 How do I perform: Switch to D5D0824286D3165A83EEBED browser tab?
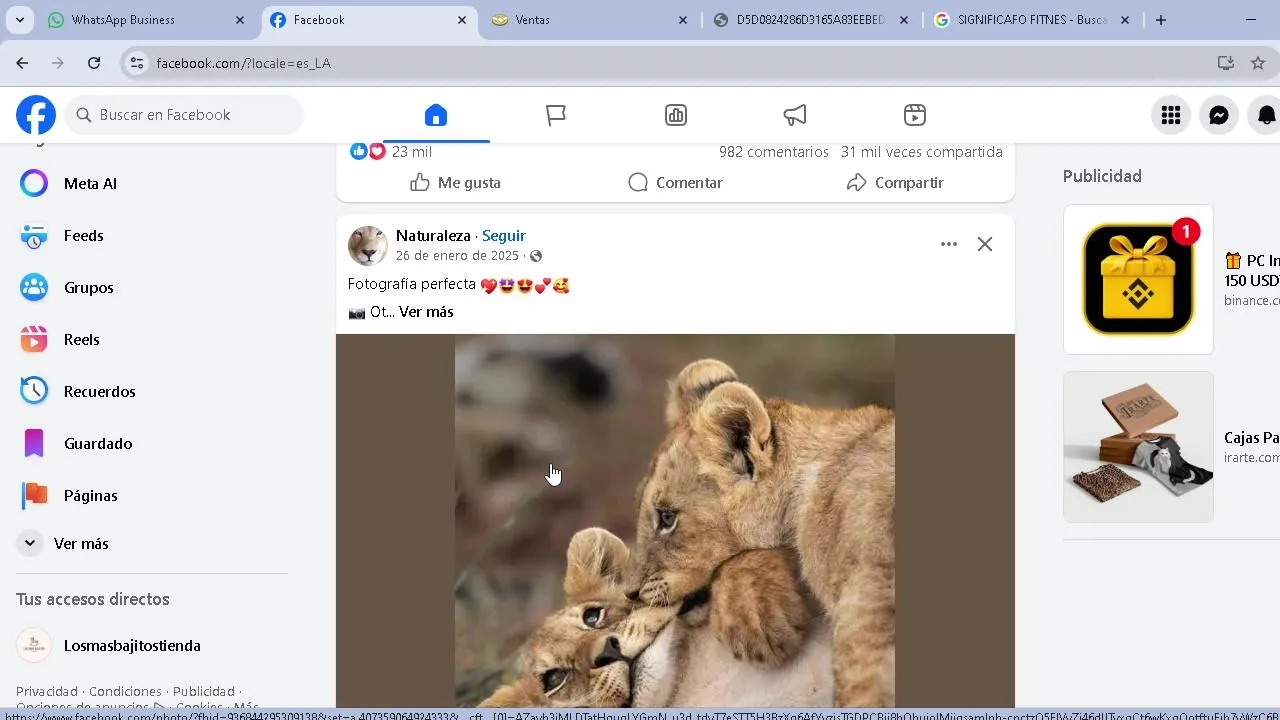(x=810, y=20)
